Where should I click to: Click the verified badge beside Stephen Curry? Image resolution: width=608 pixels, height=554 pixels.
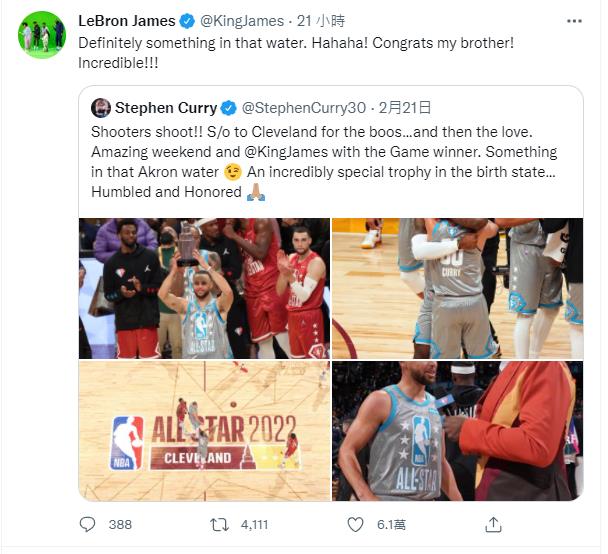[x=228, y=107]
